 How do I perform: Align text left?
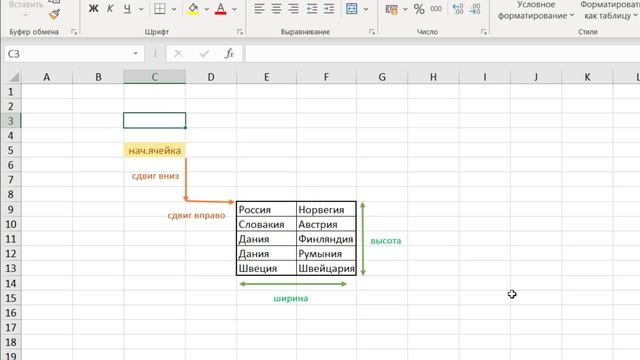[x=259, y=9]
